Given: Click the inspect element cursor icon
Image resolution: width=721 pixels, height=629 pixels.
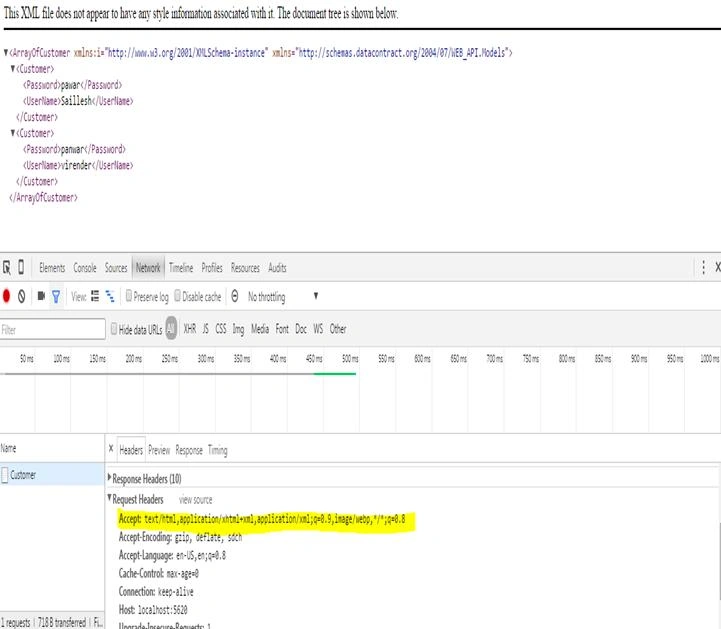Looking at the screenshot, I should click(6, 267).
